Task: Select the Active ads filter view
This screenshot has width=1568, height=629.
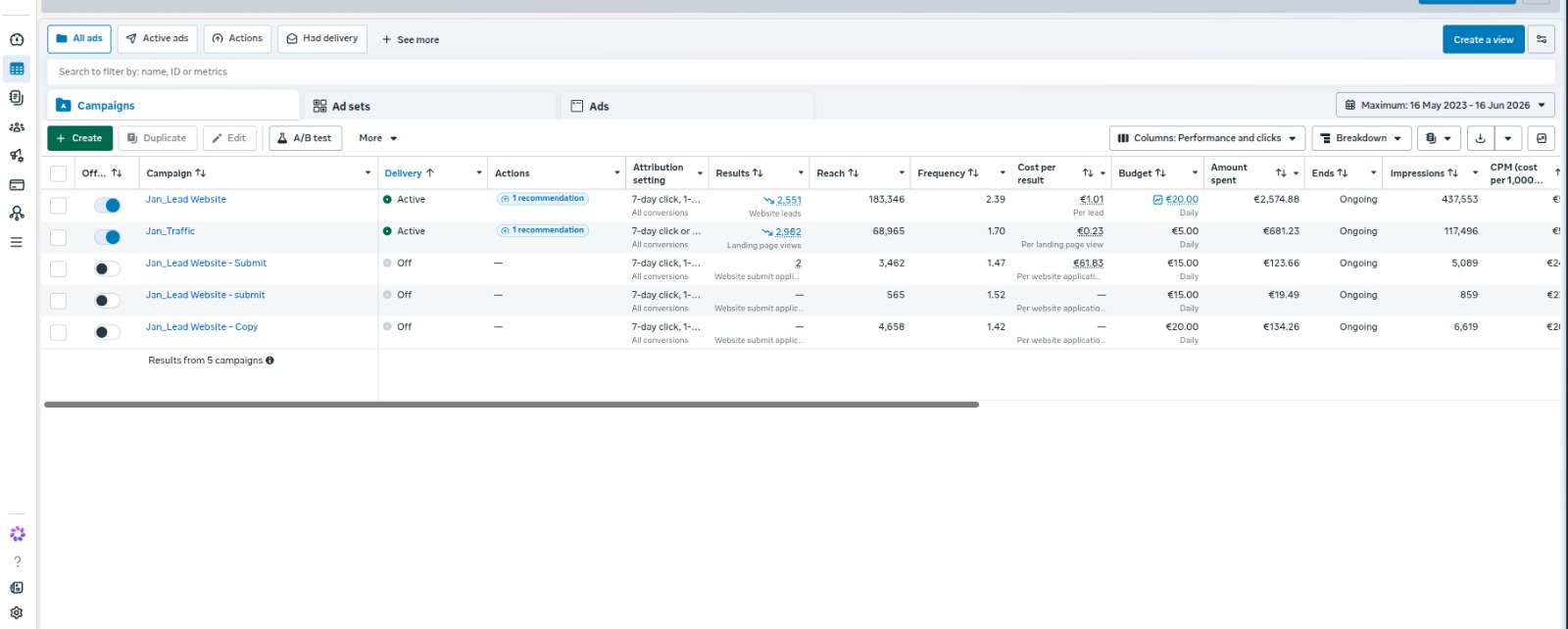Action: pyautogui.click(x=158, y=39)
